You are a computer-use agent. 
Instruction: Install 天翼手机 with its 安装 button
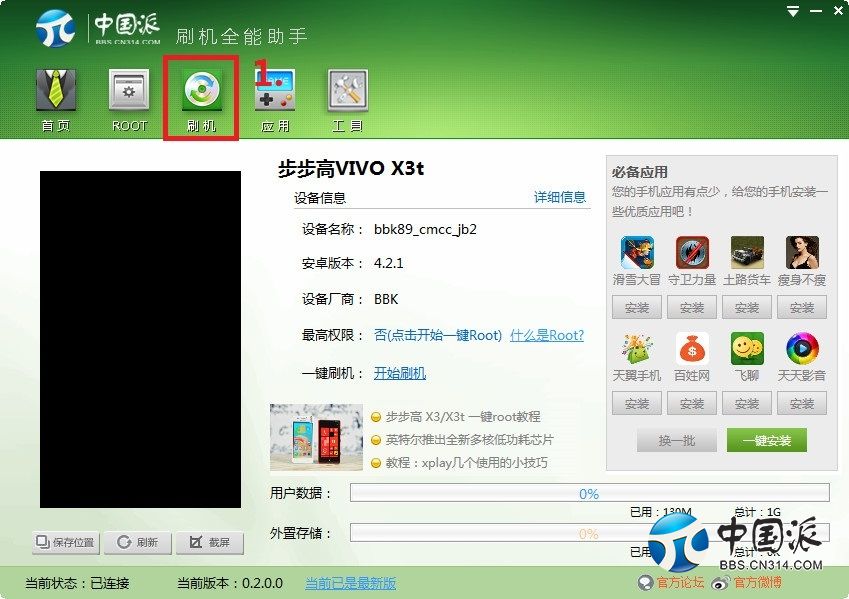637,403
